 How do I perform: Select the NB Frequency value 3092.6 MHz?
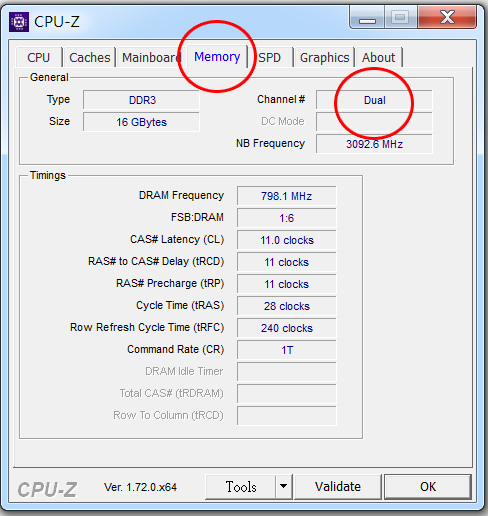pos(374,144)
